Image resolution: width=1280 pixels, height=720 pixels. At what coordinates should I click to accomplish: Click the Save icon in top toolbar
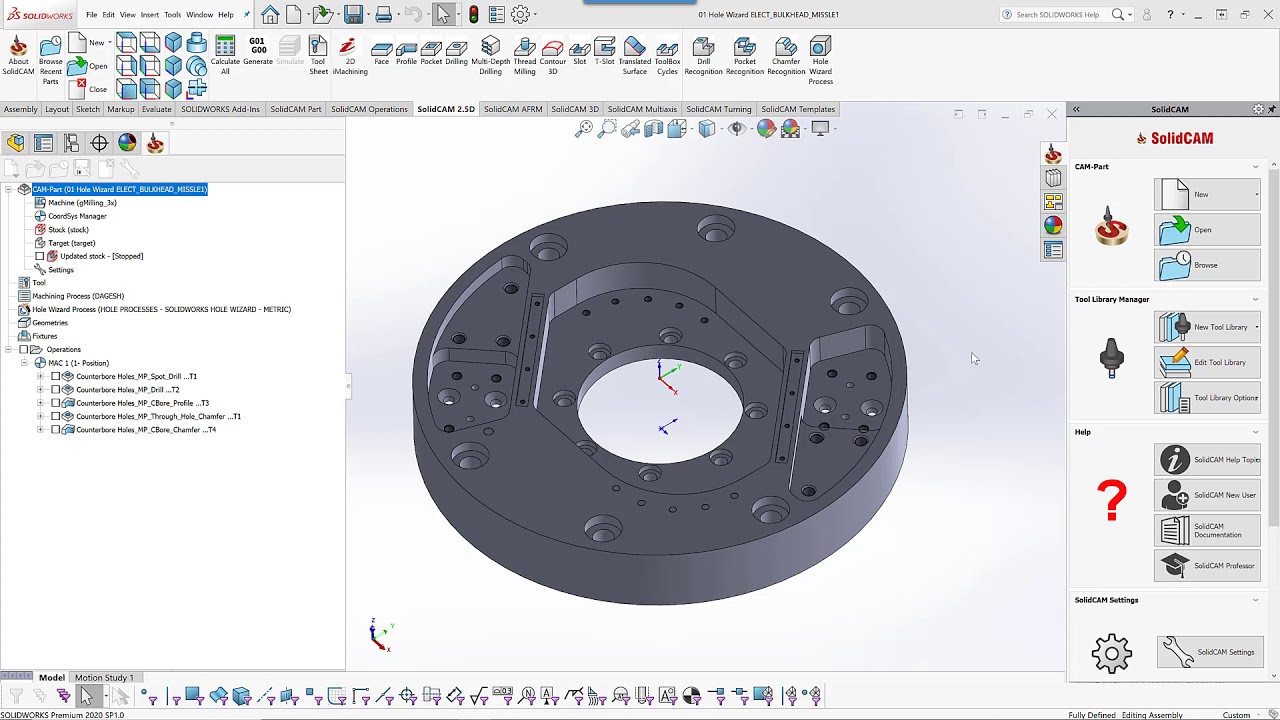pos(353,14)
